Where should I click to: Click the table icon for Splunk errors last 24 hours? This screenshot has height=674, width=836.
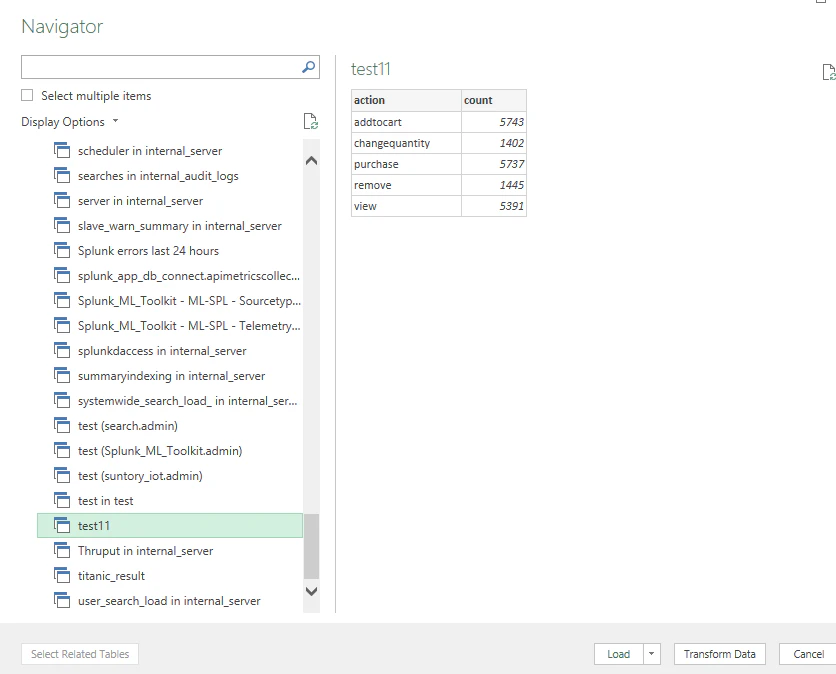pyautogui.click(x=62, y=251)
